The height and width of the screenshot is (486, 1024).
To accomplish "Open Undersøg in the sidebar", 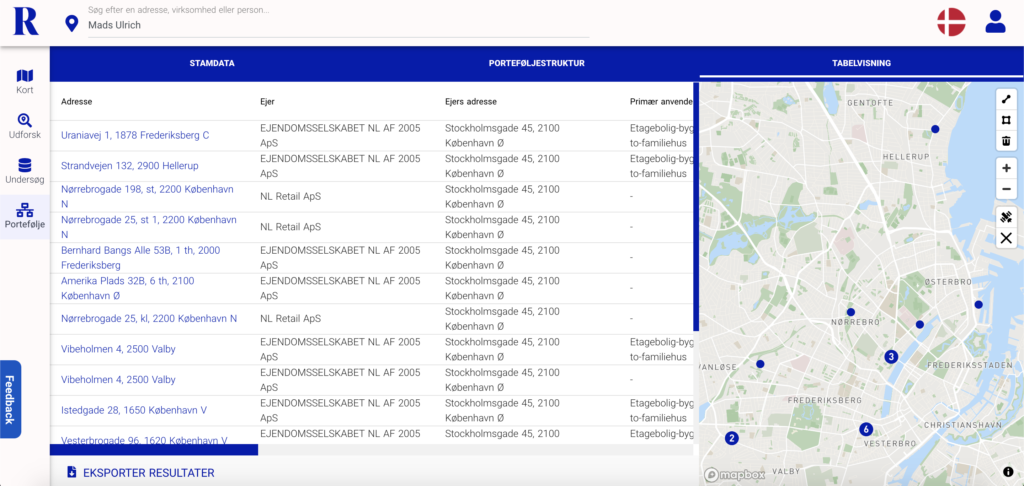I will [25, 170].
